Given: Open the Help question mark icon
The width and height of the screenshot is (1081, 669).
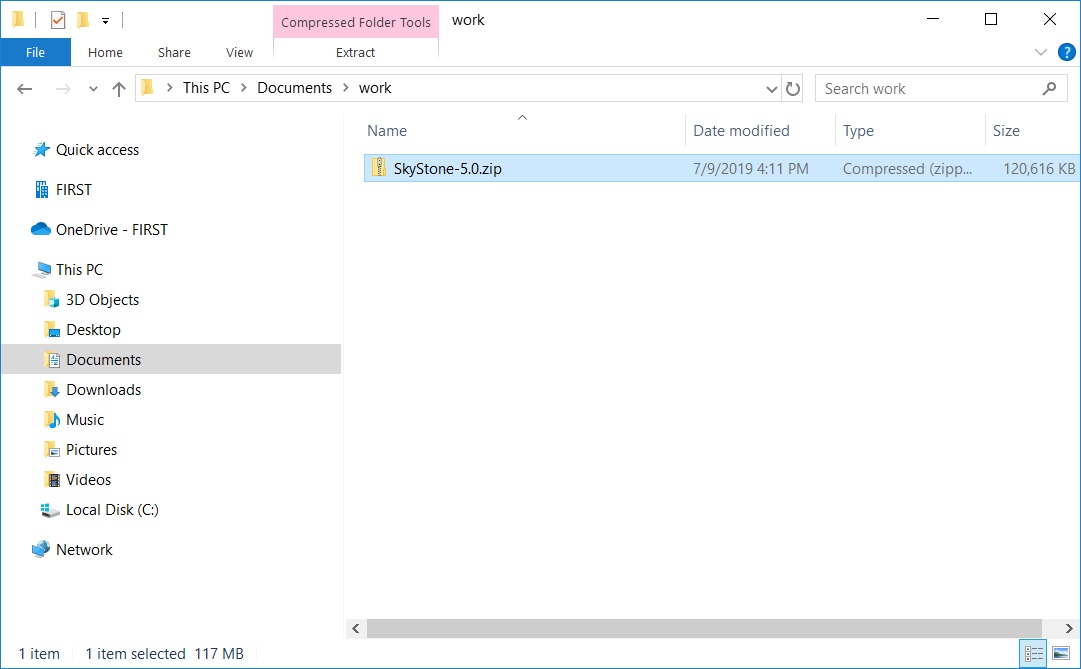Looking at the screenshot, I should 1064,52.
